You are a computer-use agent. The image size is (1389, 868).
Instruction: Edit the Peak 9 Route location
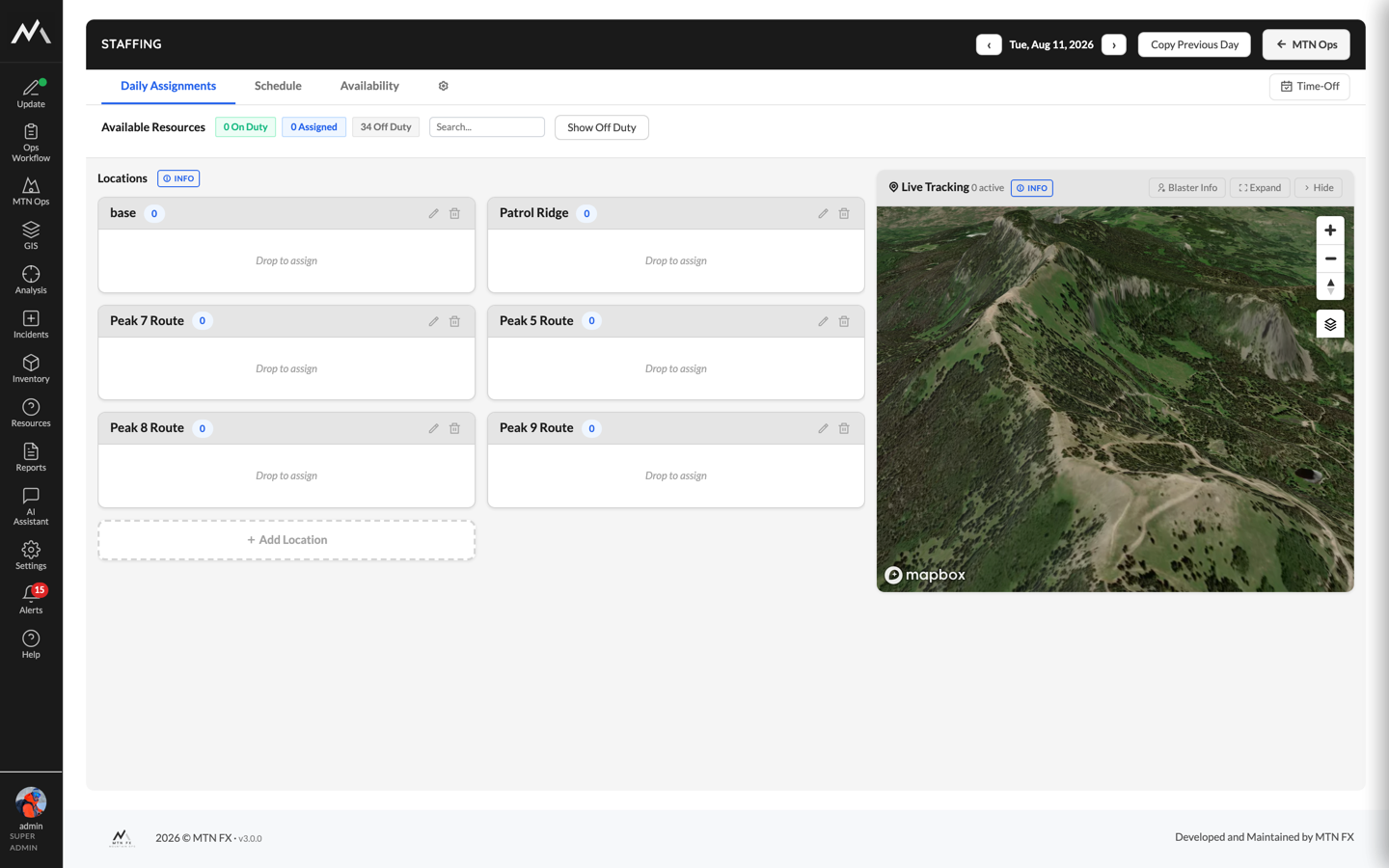(824, 428)
